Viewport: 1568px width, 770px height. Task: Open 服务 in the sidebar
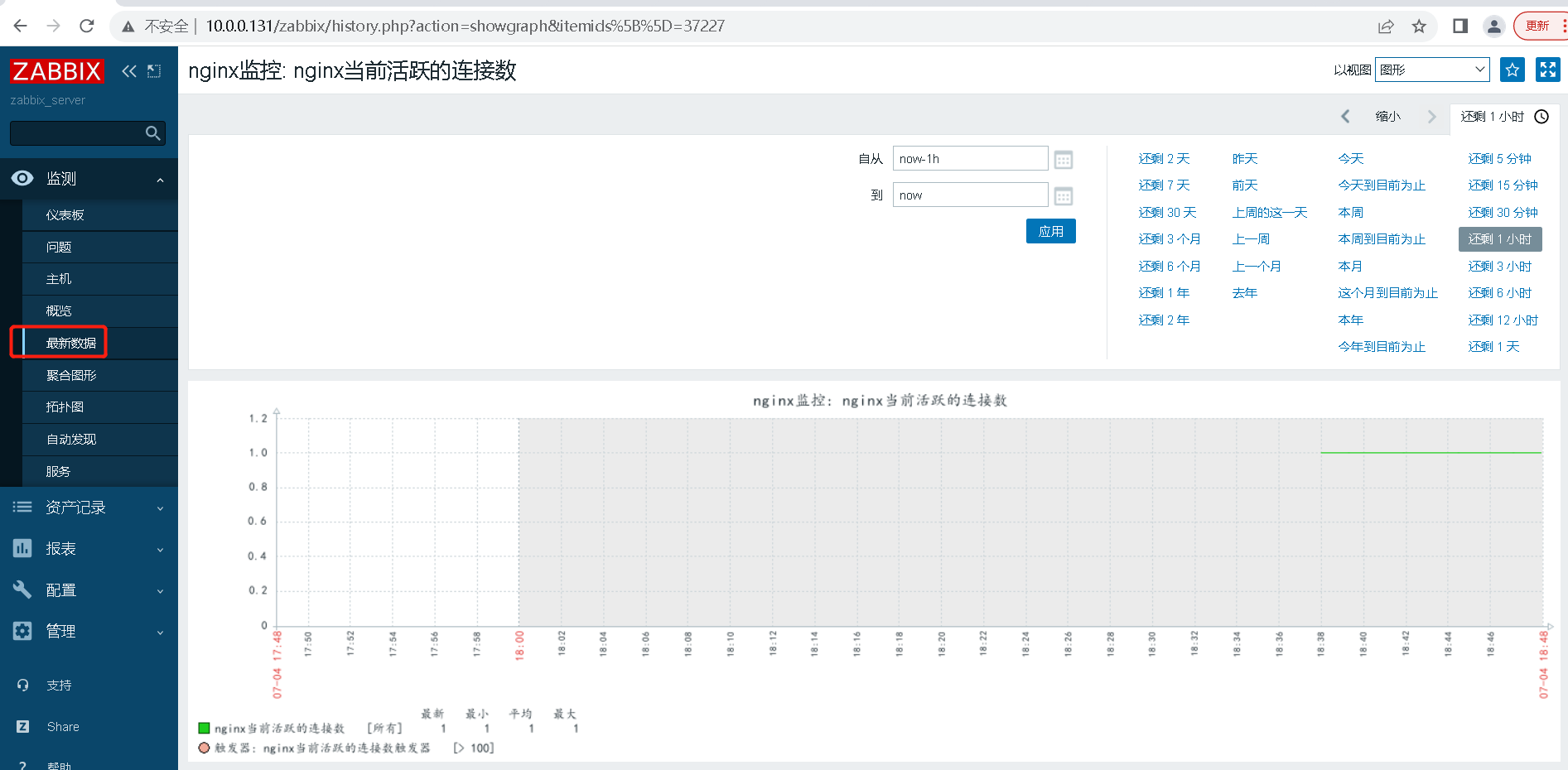(x=59, y=472)
